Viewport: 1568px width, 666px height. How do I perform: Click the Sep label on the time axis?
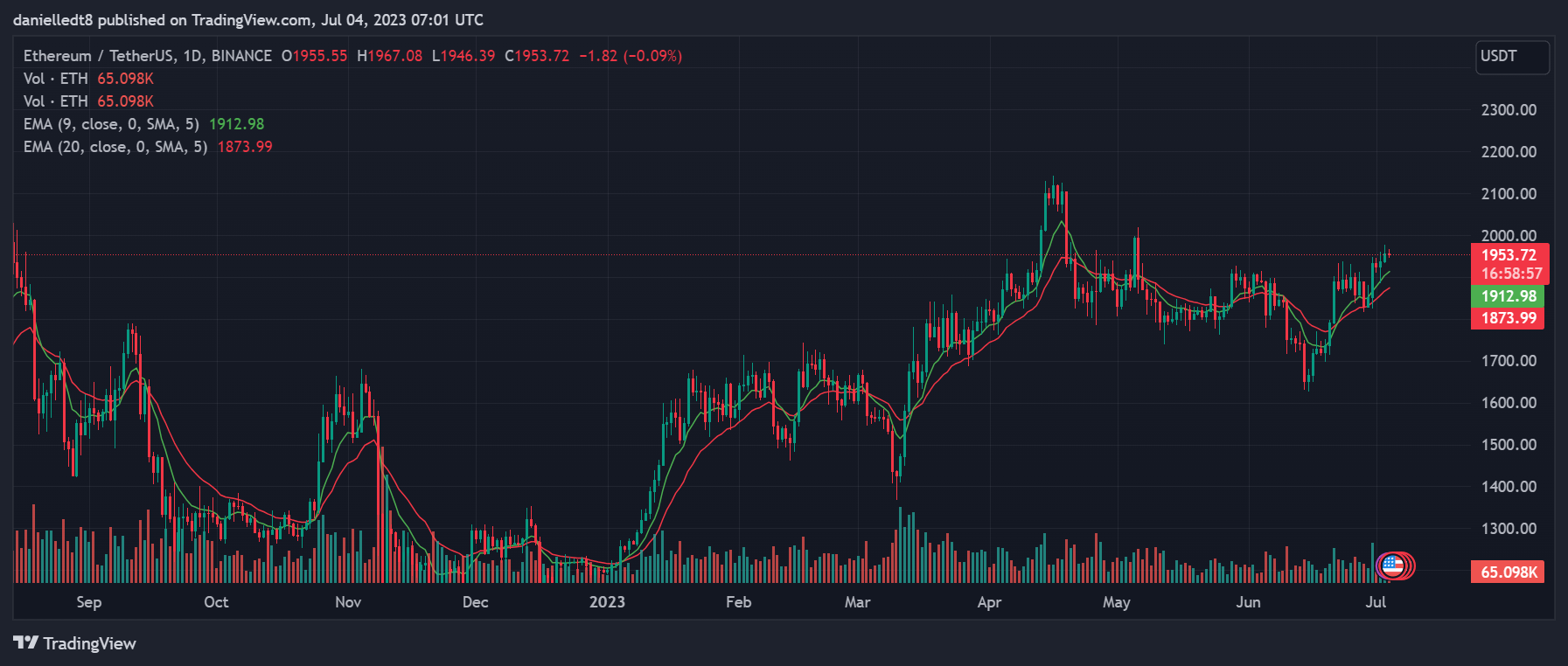pos(88,602)
